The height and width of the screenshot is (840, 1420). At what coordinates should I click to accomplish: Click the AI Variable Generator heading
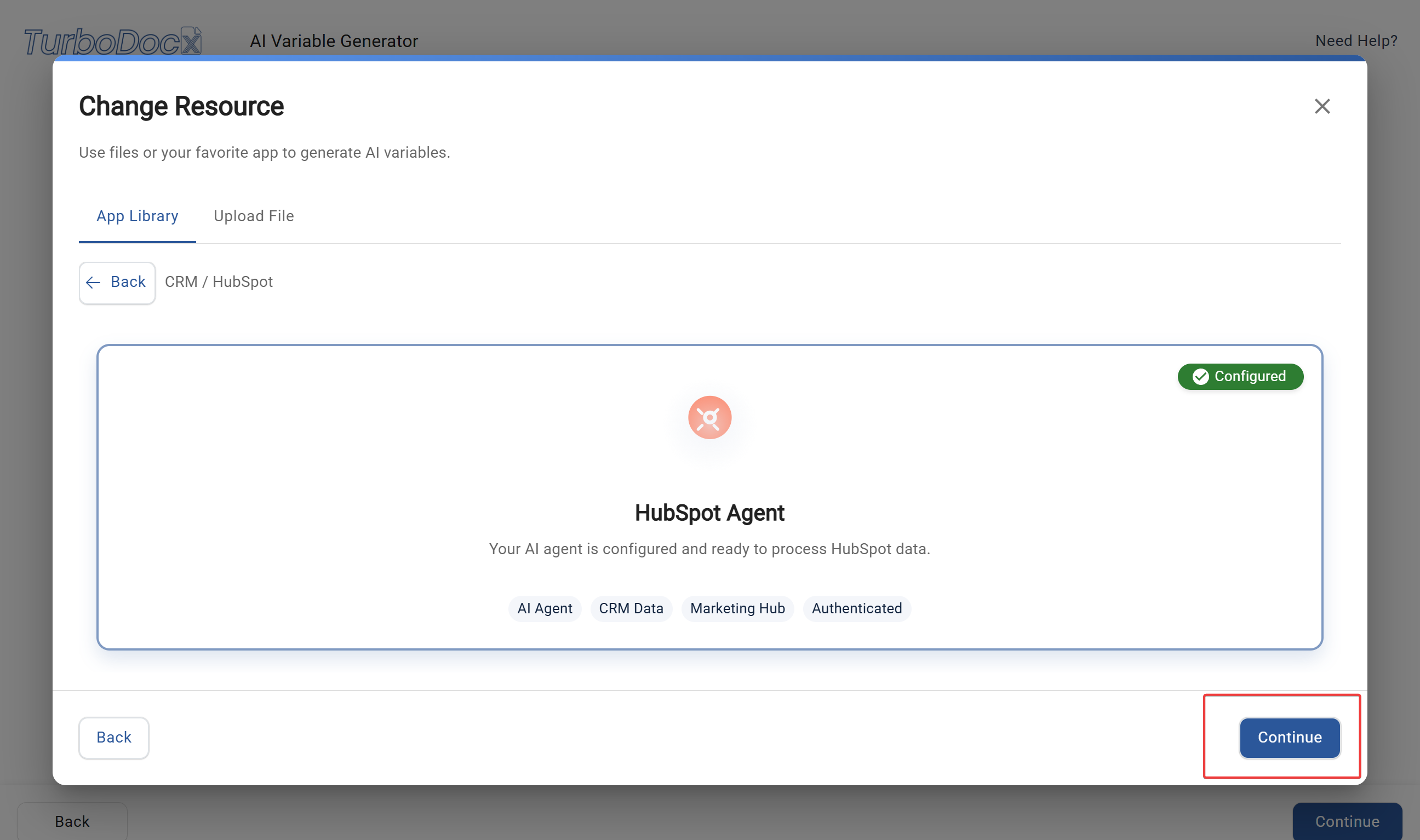point(334,41)
